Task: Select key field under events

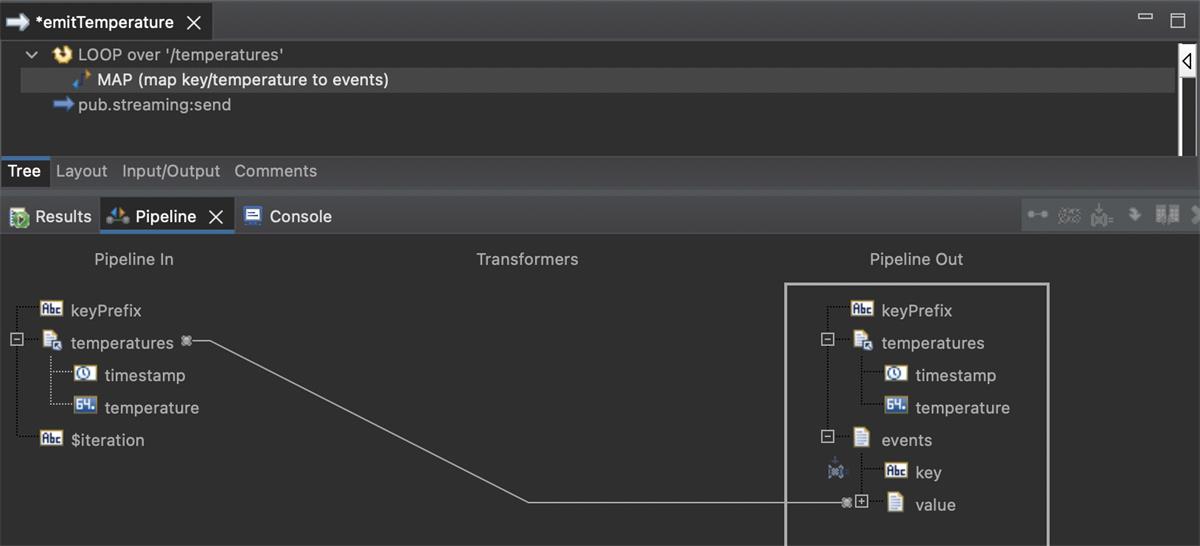Action: (929, 473)
